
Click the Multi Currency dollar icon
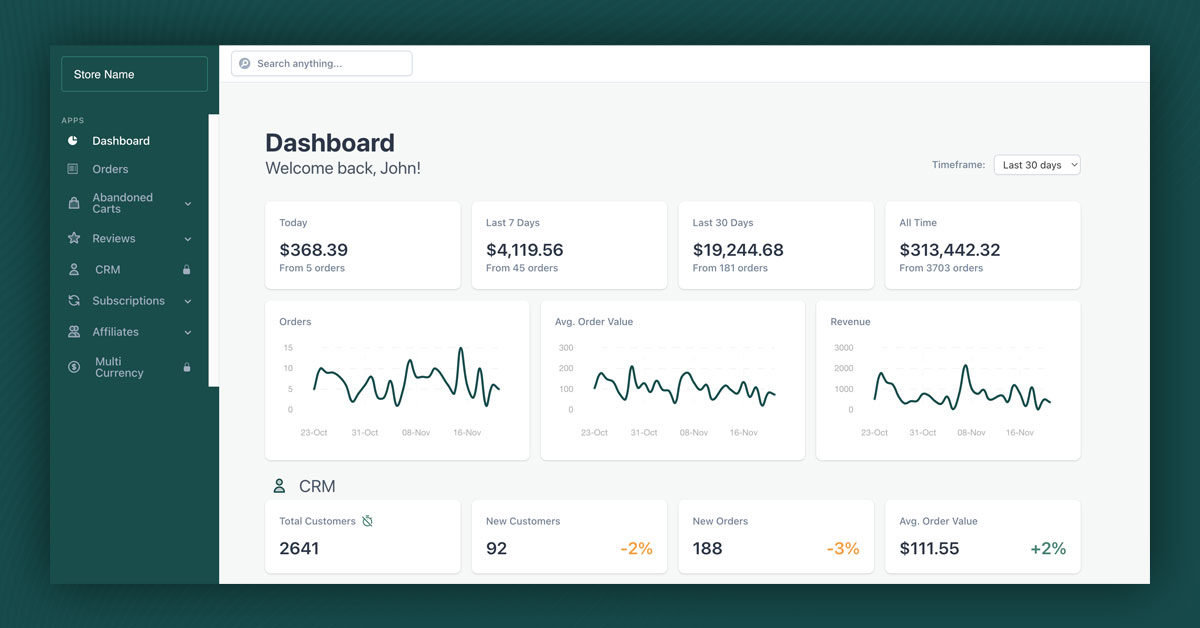73,367
